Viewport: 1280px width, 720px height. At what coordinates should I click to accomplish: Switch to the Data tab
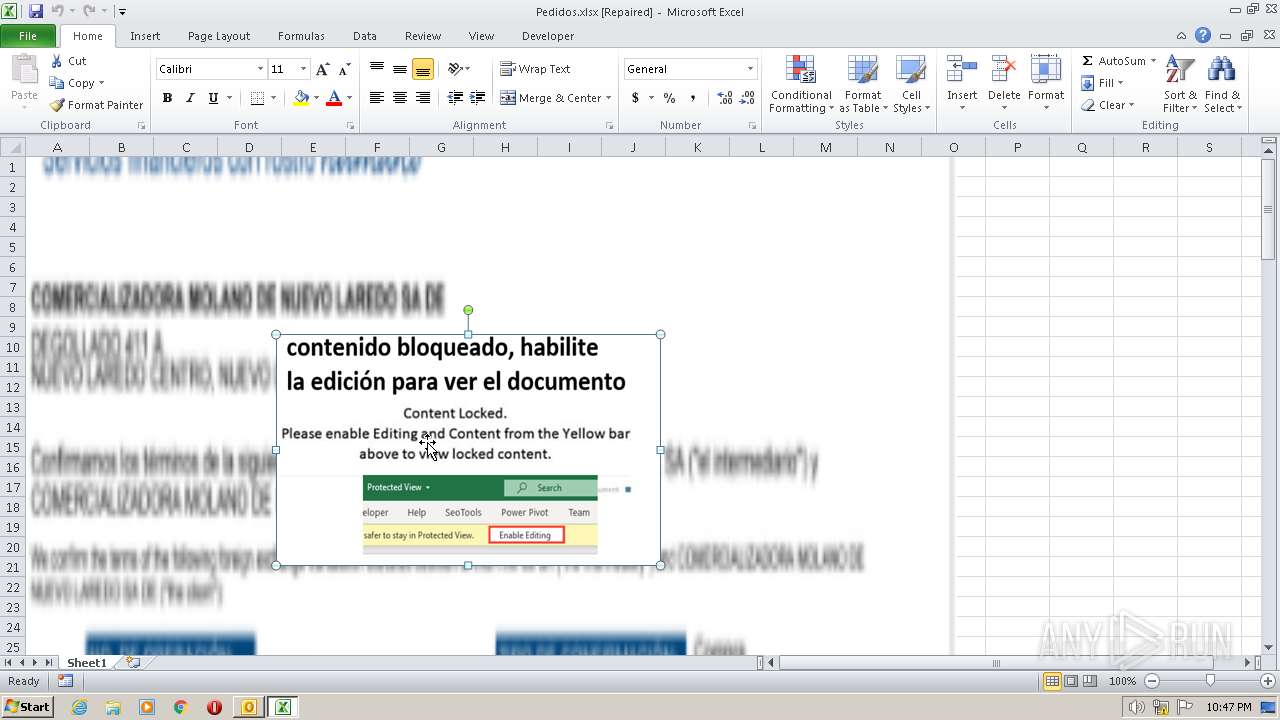(x=365, y=36)
